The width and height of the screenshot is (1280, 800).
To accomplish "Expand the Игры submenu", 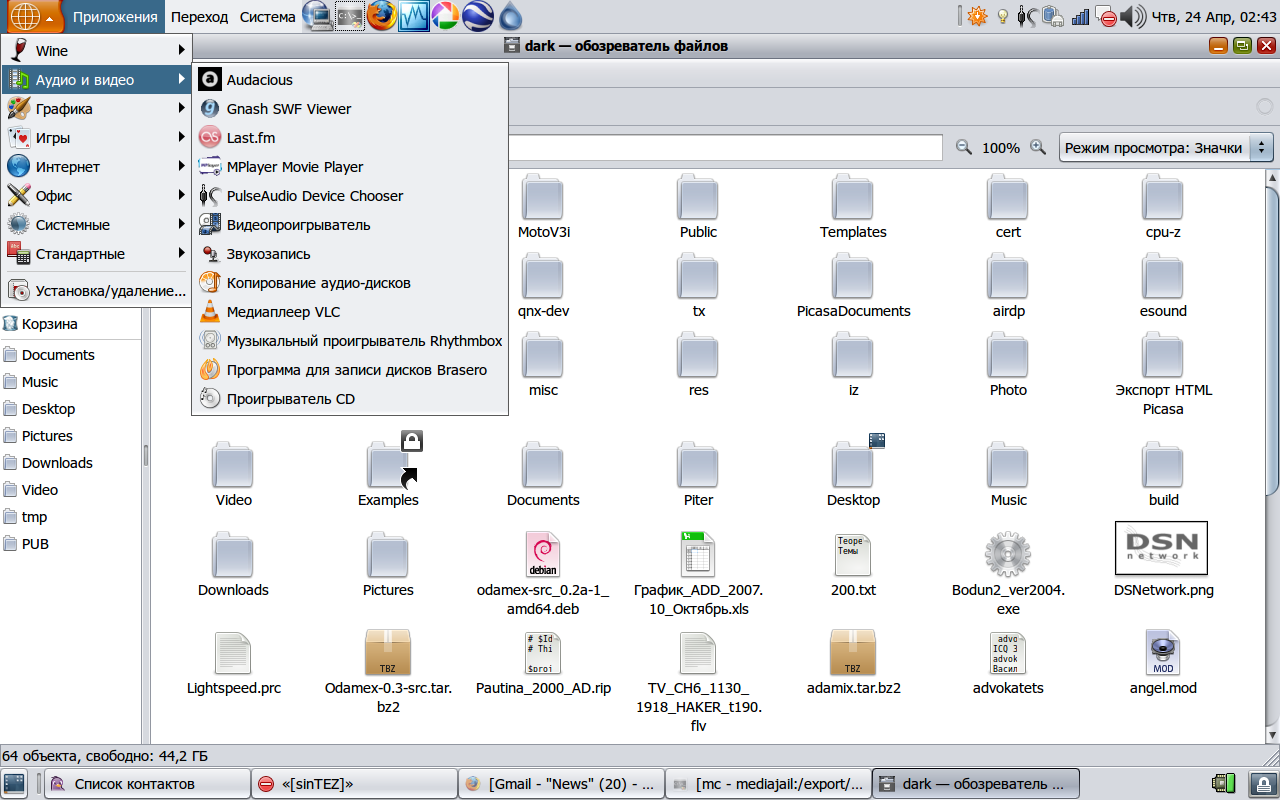I will point(96,138).
